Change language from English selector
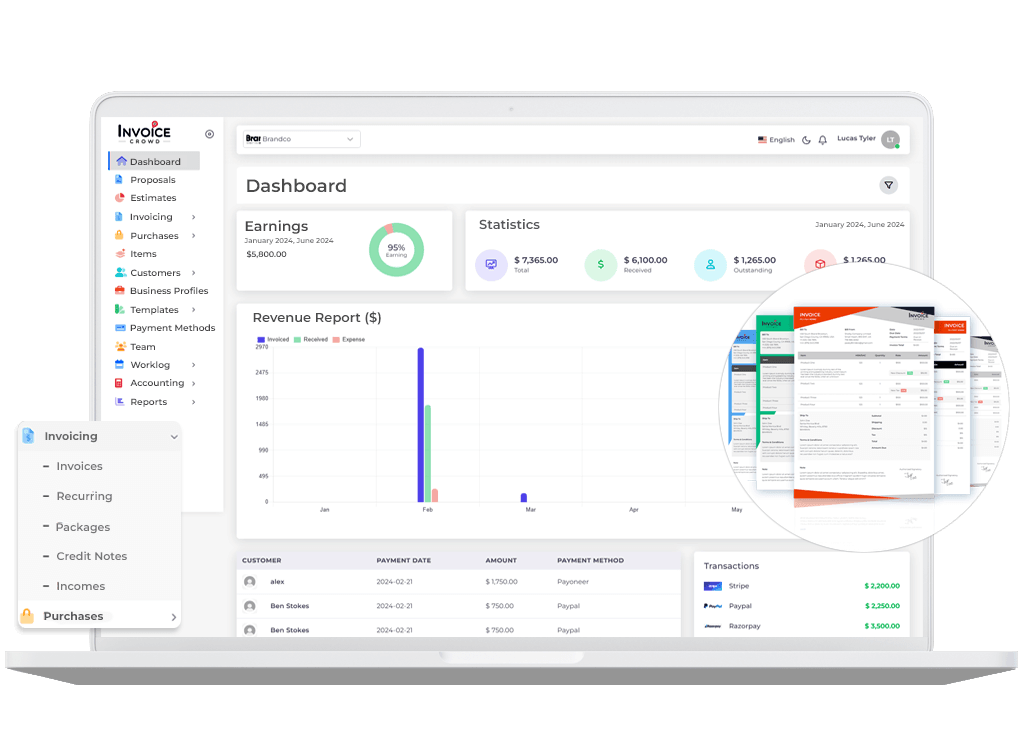1024x750 pixels. (x=776, y=140)
